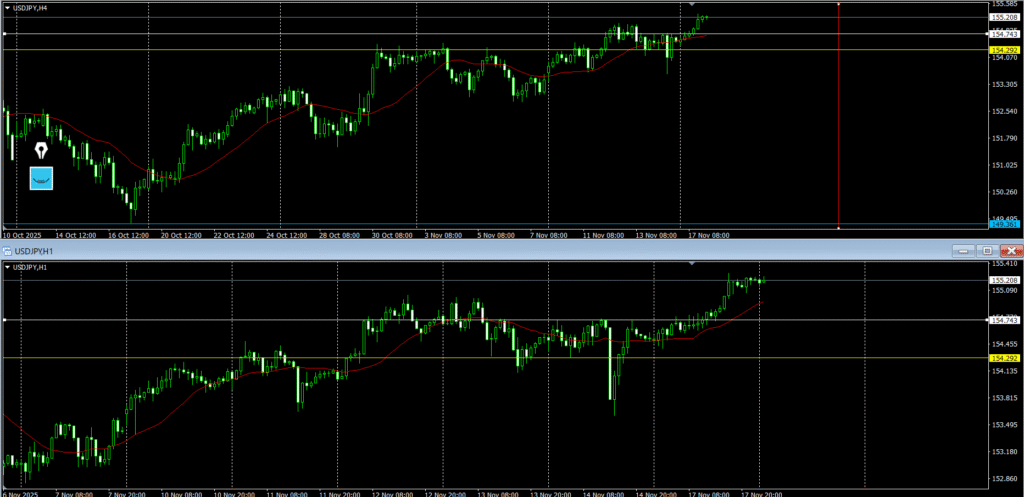Restore the USDJPY,H1 chart window size
The image size is (1024, 497).
[x=986, y=250]
